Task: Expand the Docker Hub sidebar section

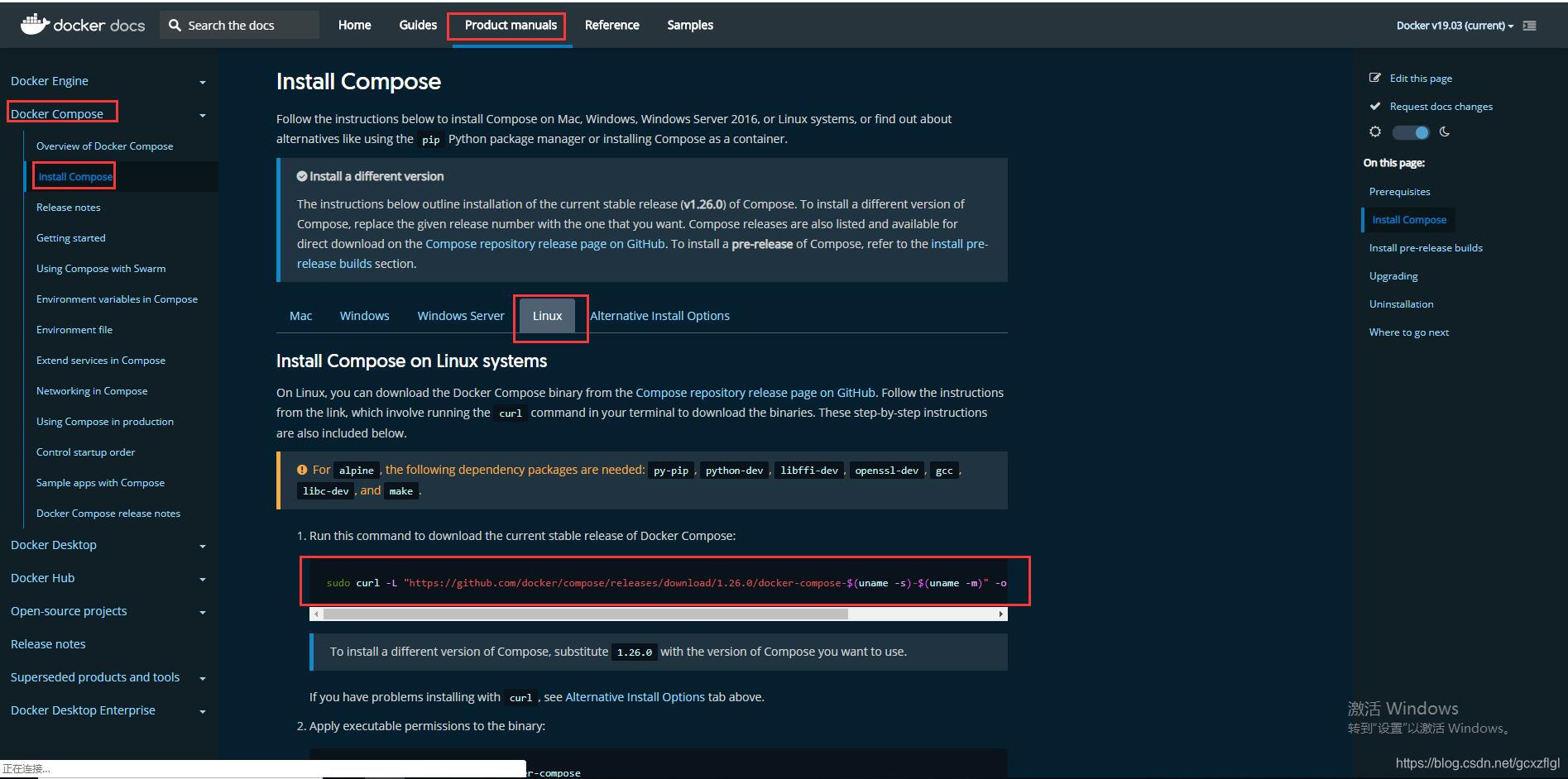Action: pos(202,579)
